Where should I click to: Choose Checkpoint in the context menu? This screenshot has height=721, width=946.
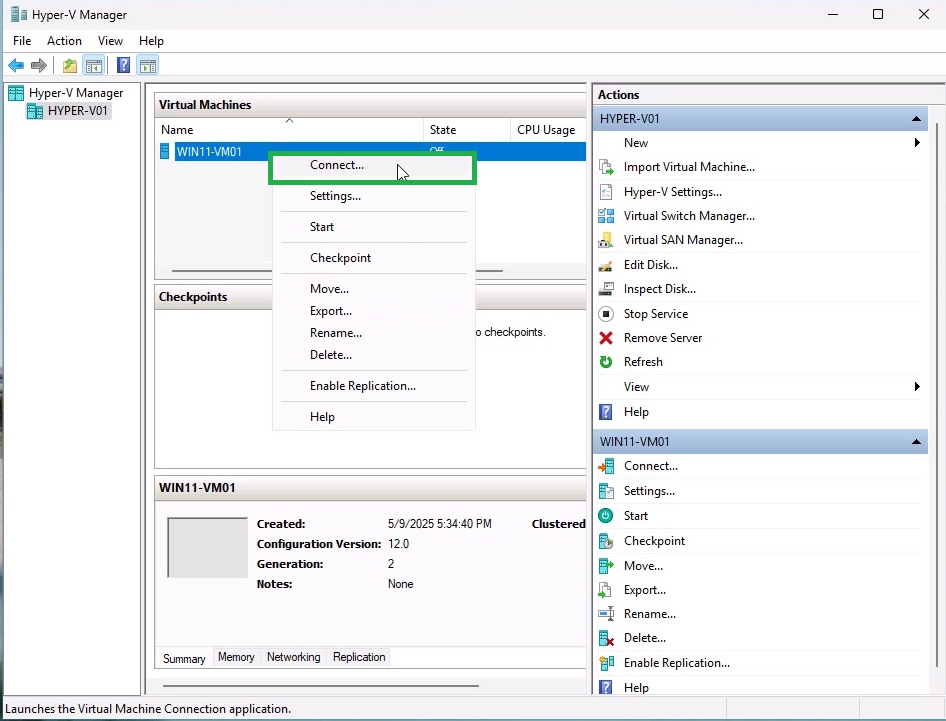pos(374,258)
